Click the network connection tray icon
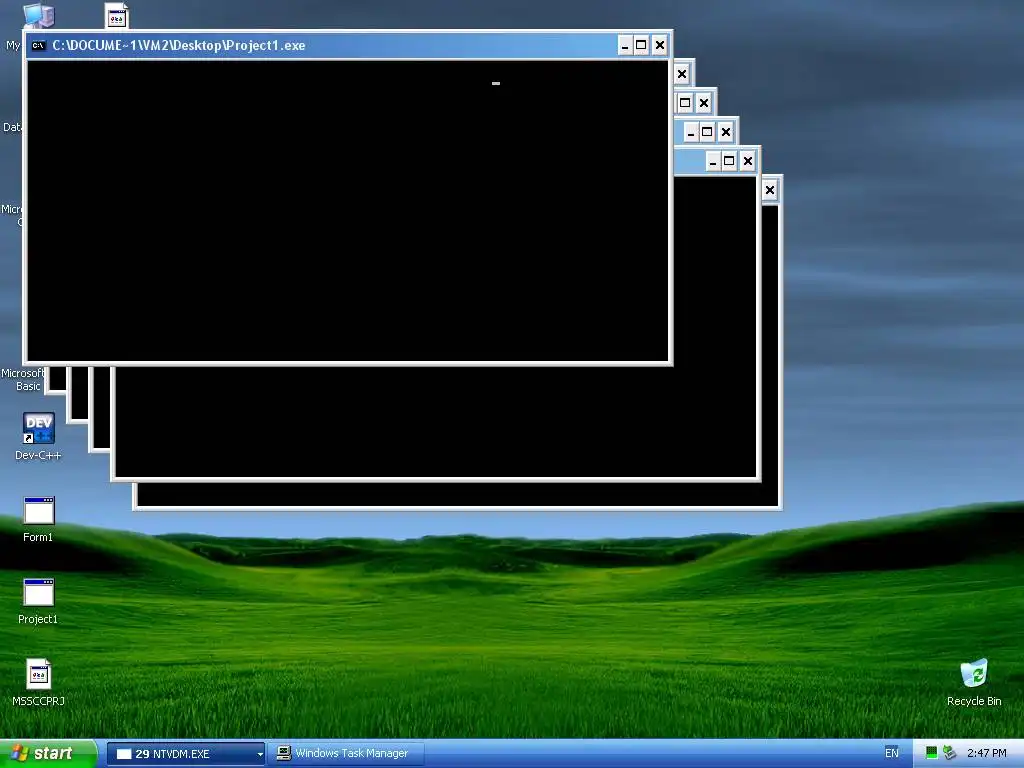 pyautogui.click(x=950, y=754)
